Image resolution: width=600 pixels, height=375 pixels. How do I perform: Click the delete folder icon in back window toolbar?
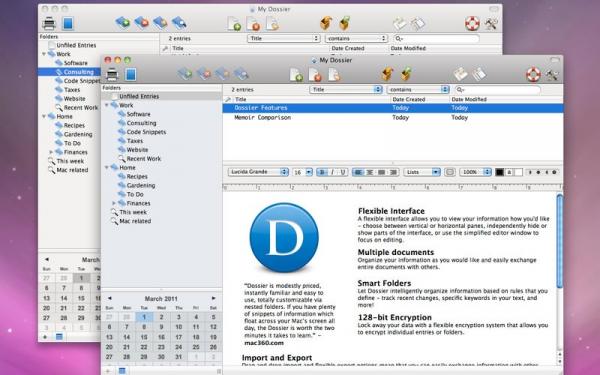coord(141,23)
